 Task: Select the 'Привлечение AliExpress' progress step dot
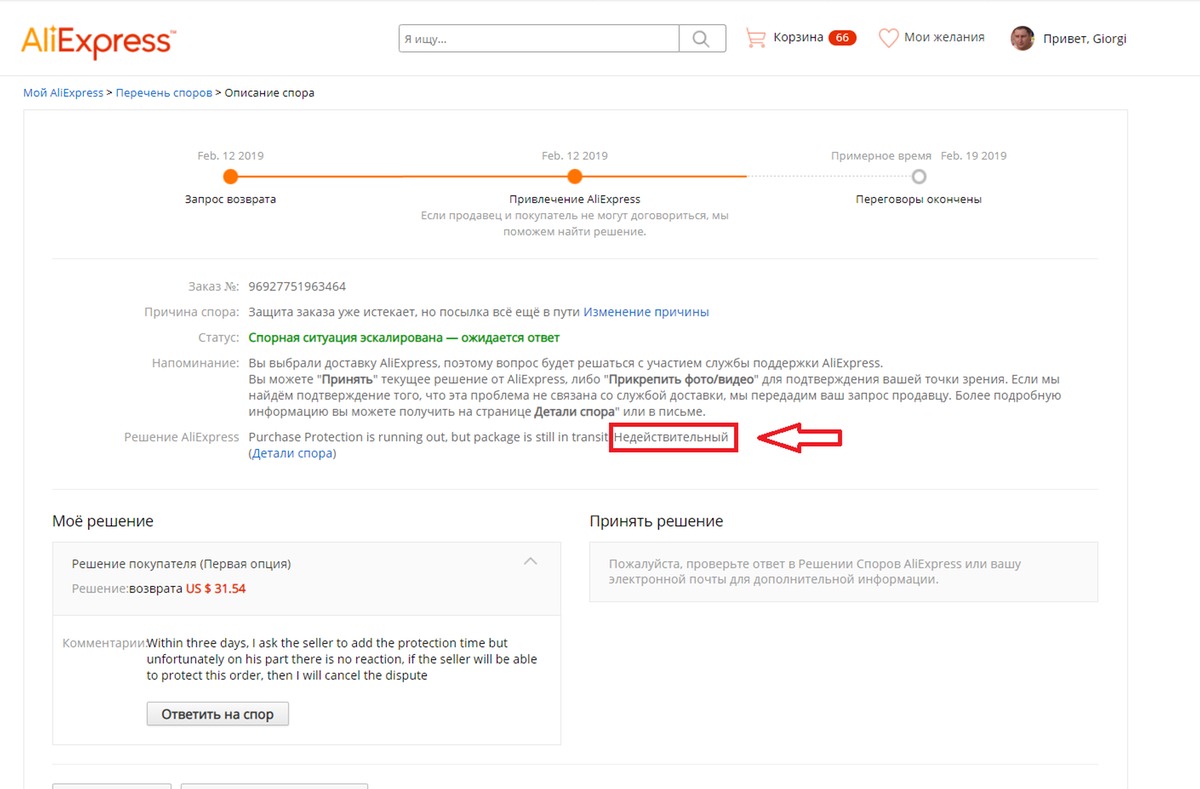(574, 177)
